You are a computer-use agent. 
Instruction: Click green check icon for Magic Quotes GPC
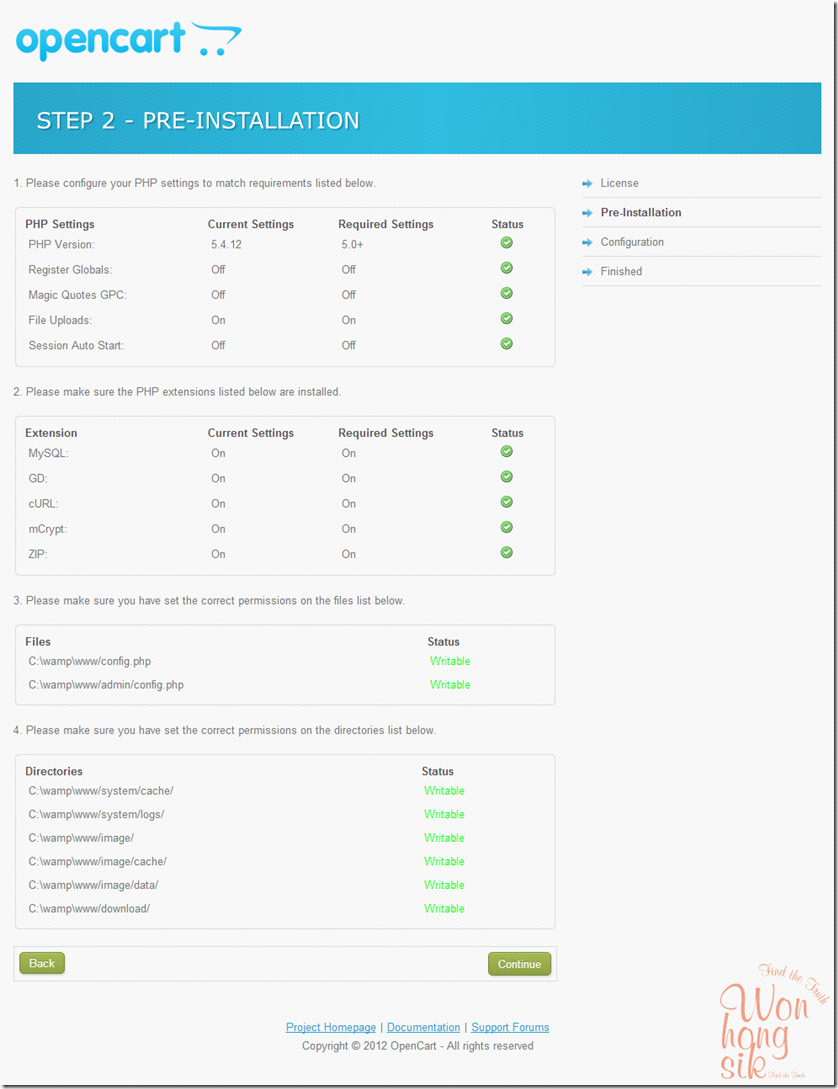[x=507, y=293]
